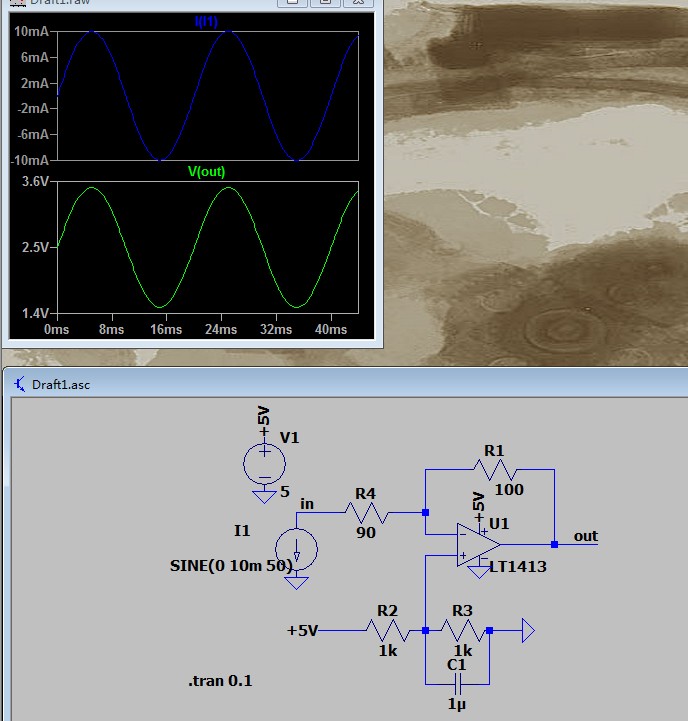Maximize the Draft1.raw waveform window

[324, 3]
